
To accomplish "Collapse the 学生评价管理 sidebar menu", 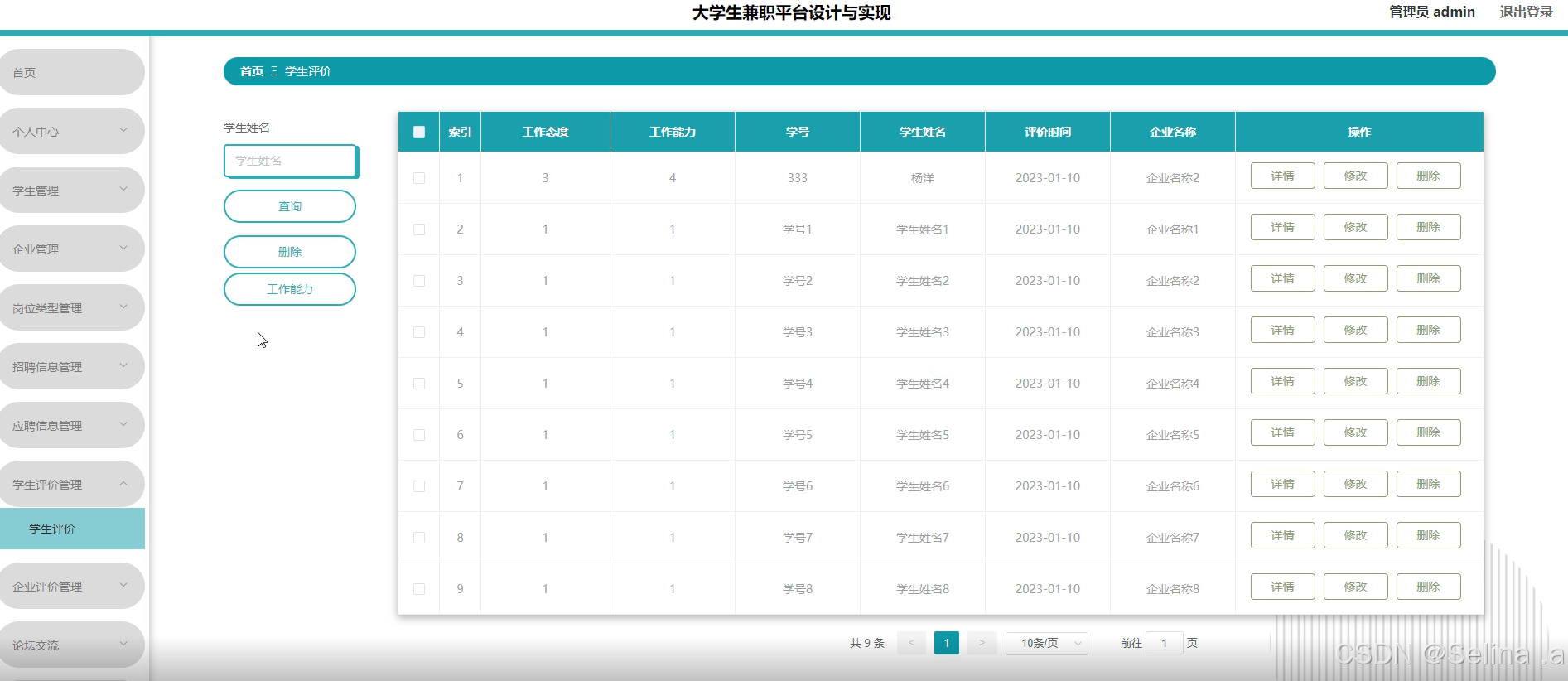I will point(72,484).
